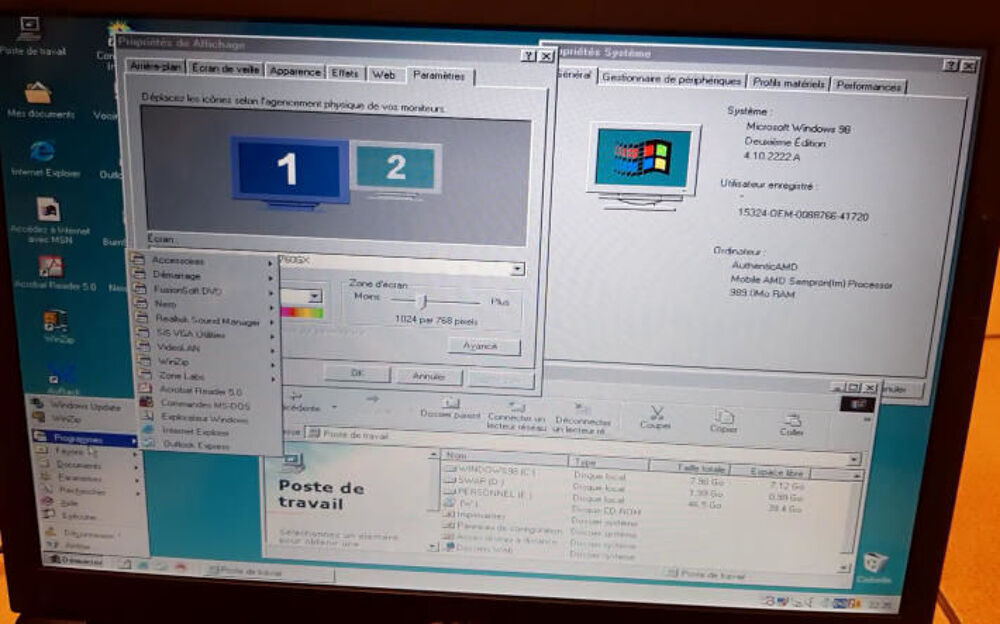The width and height of the screenshot is (1000, 624).
Task: Open Profils matériels tab in Propriétés Système
Action: click(788, 83)
